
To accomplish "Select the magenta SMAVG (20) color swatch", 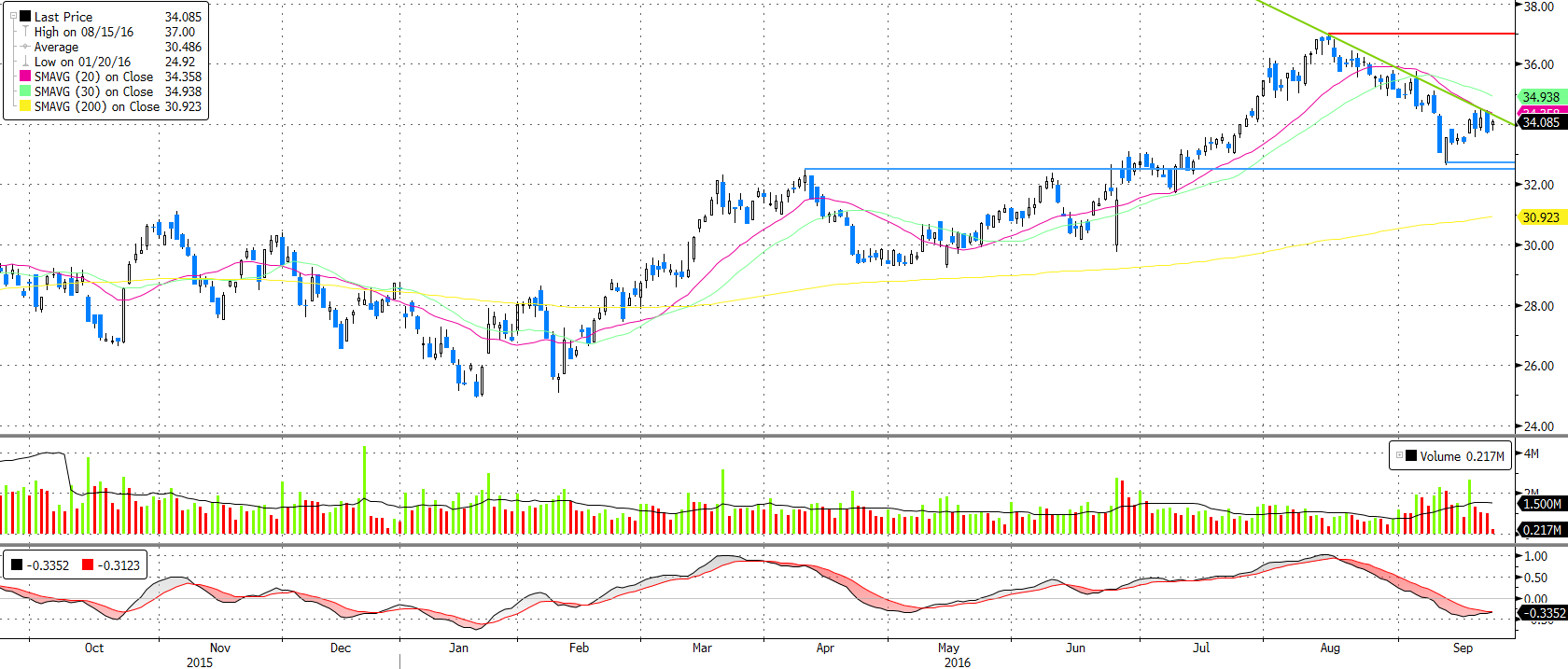I will tap(25, 77).
